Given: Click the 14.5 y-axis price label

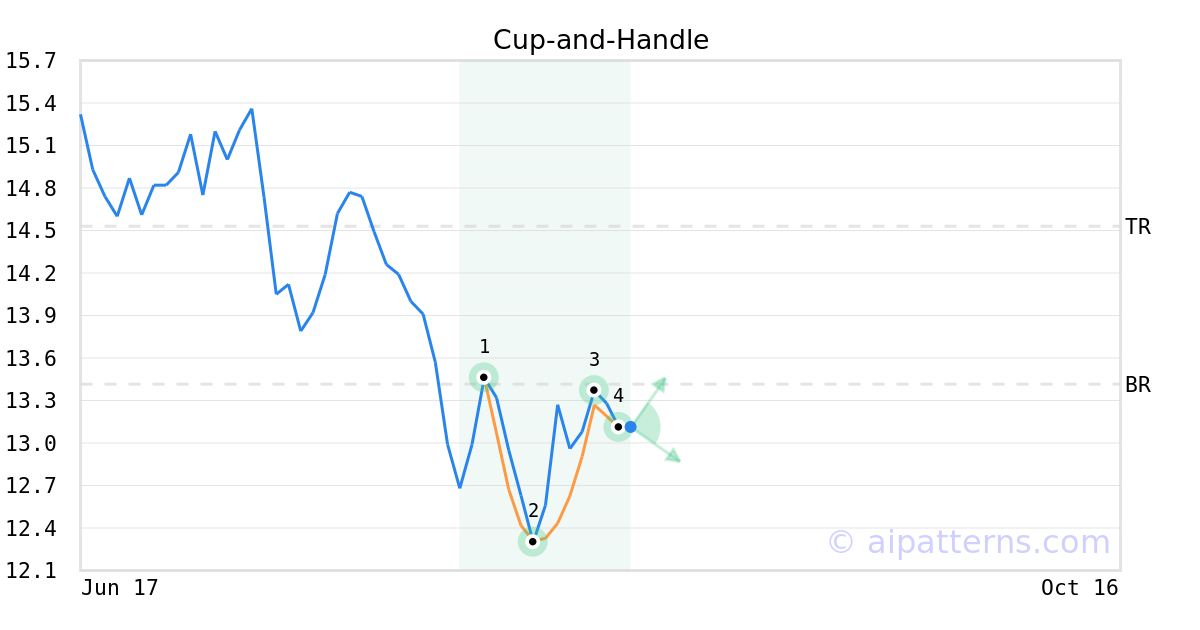Looking at the screenshot, I should [x=31, y=231].
